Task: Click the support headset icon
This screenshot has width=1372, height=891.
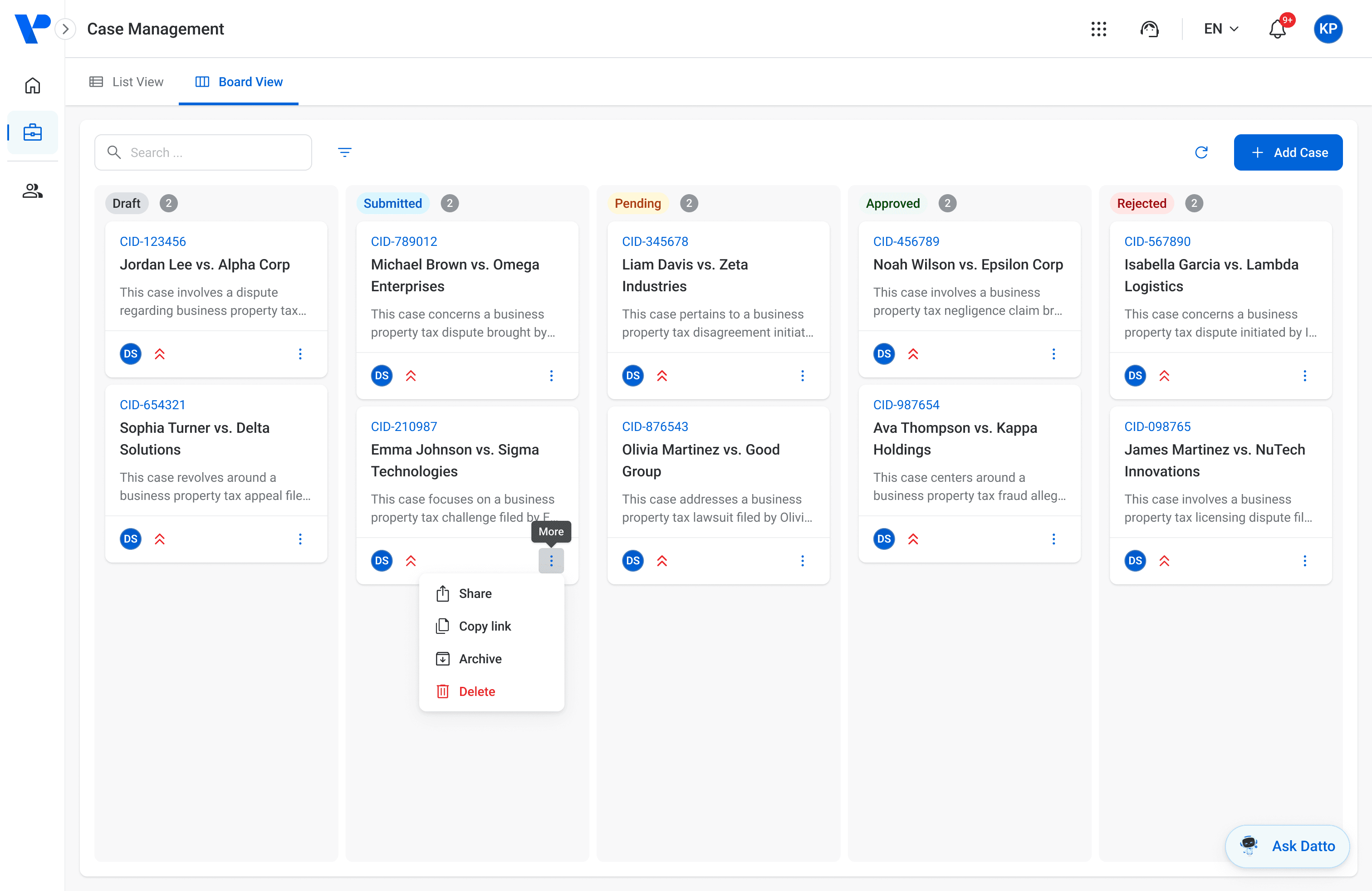Action: [1149, 29]
